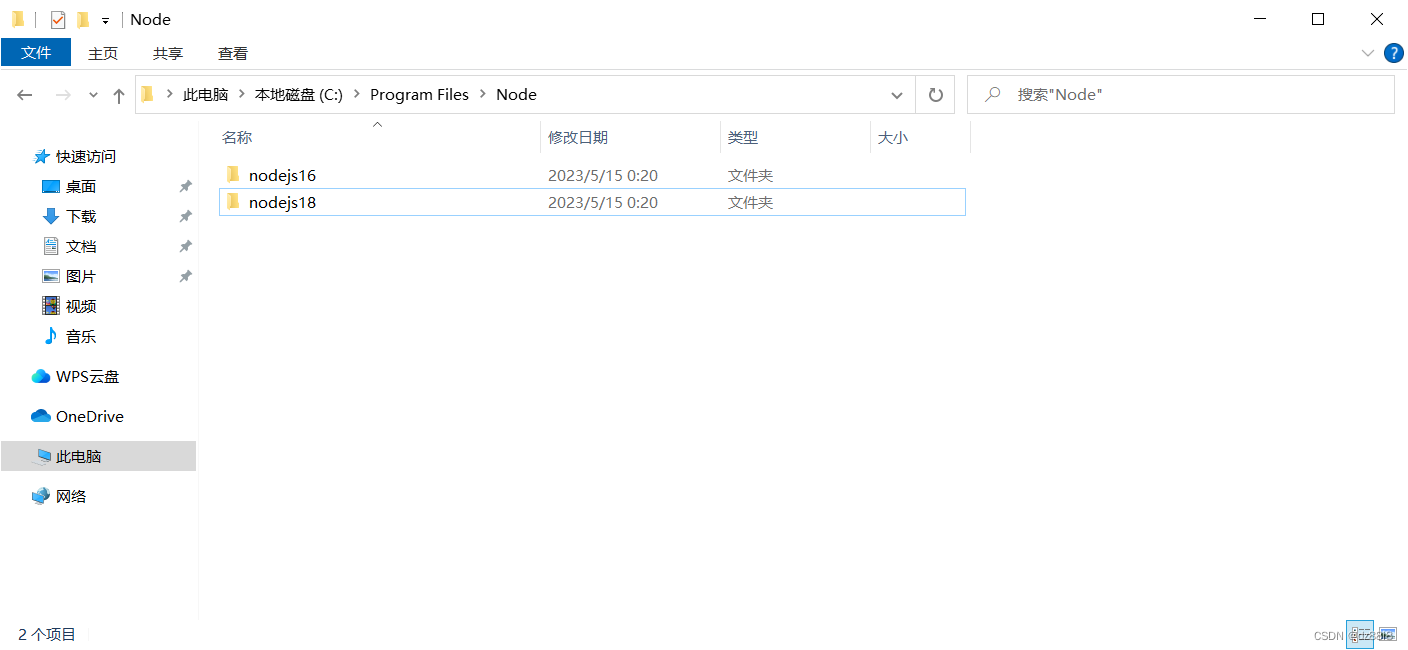
Task: Switch to large thumbnails view in status bar
Action: (1388, 634)
